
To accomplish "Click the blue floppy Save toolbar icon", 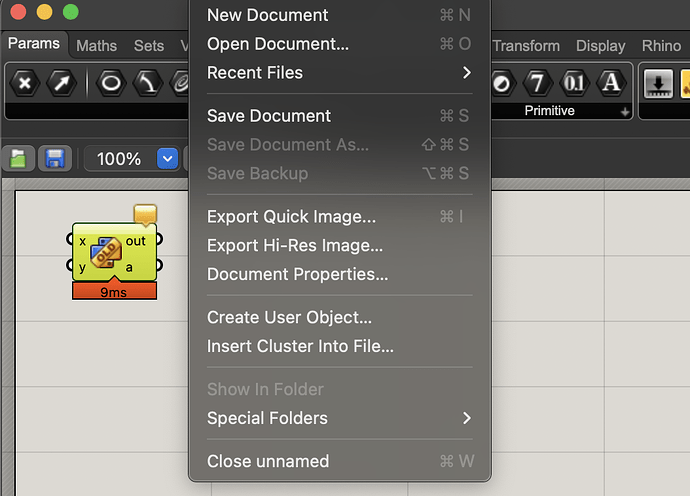I will click(x=55, y=158).
